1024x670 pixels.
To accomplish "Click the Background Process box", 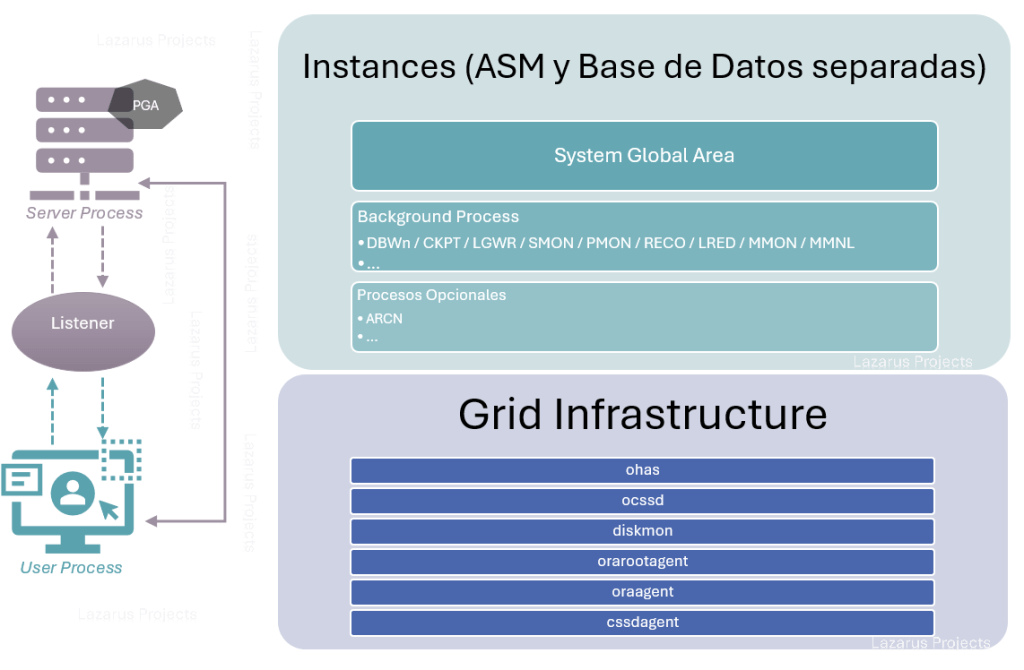I will tap(644, 236).
